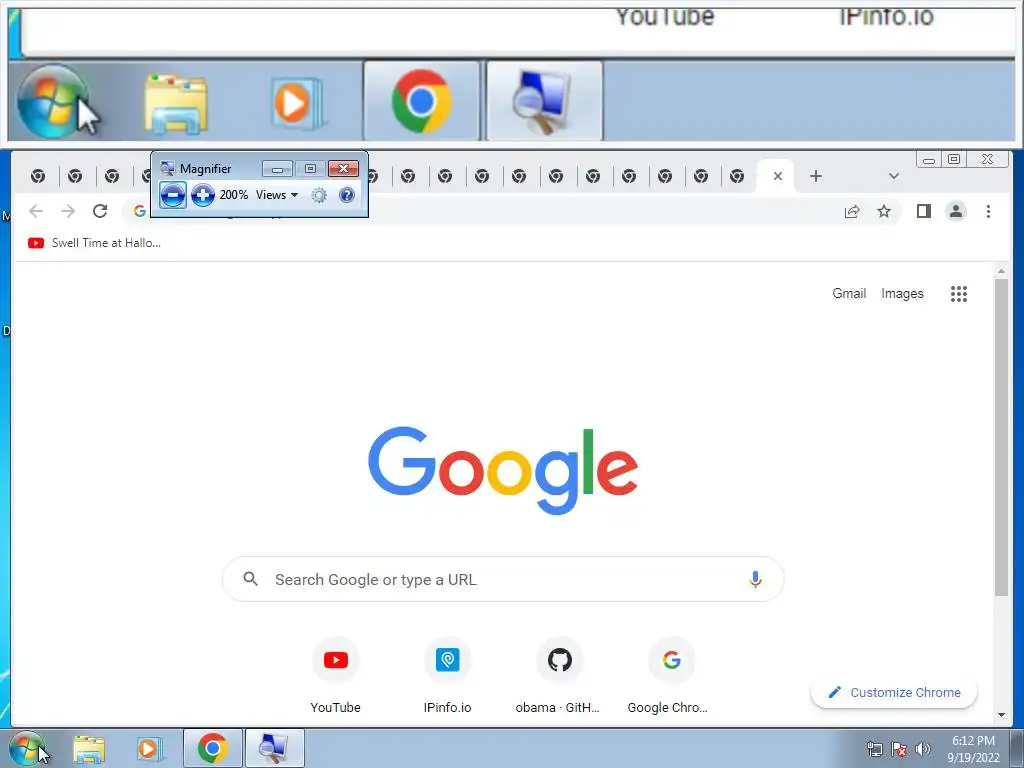Viewport: 1024px width, 768px height.
Task: Click Google site icon in address bar
Action: [x=139, y=211]
